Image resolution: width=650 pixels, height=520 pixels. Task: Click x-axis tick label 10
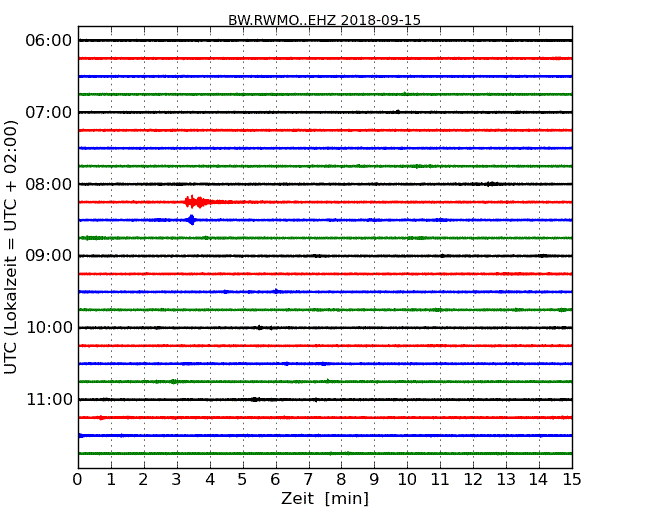click(407, 480)
